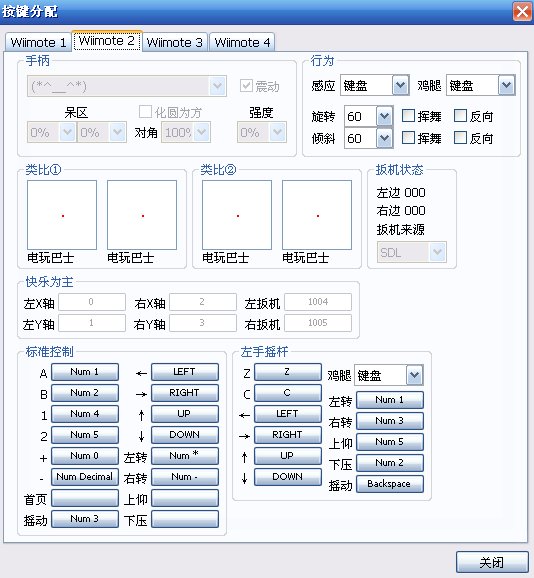Open the 手柄 device dropdown

click(x=127, y=86)
